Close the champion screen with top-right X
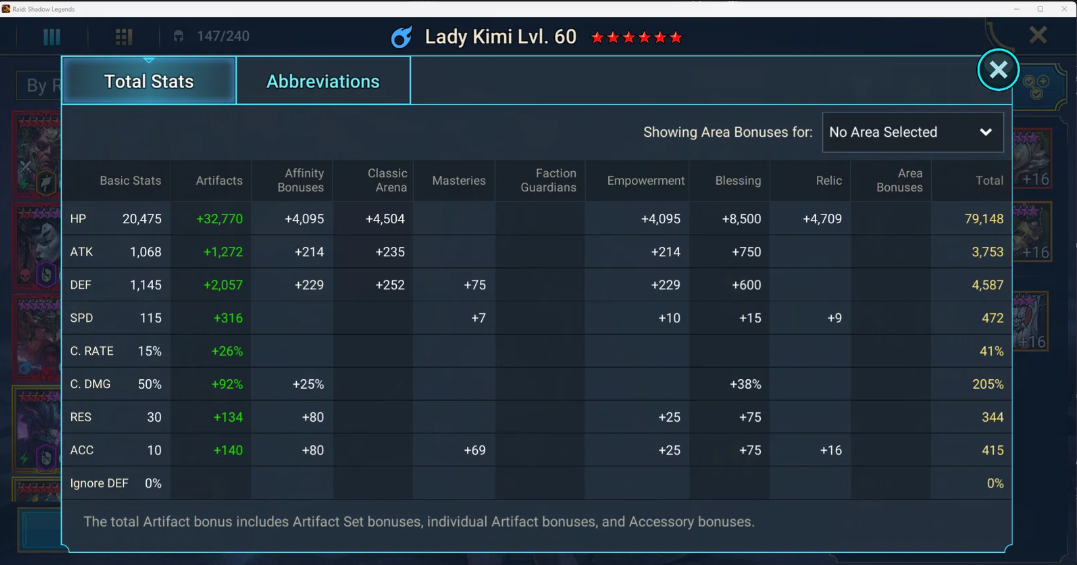 tap(1038, 35)
